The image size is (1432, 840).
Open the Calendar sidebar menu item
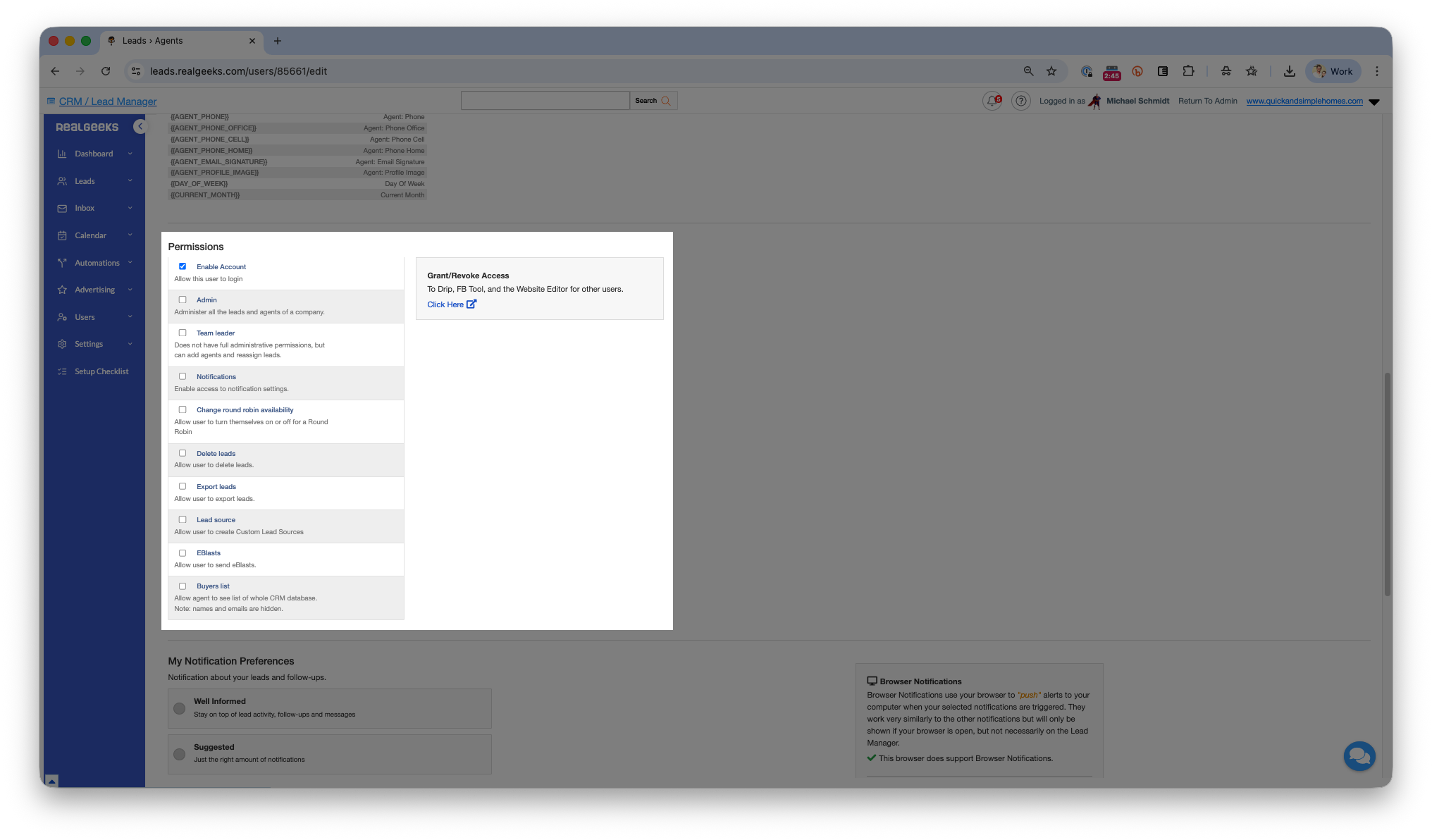(x=90, y=235)
